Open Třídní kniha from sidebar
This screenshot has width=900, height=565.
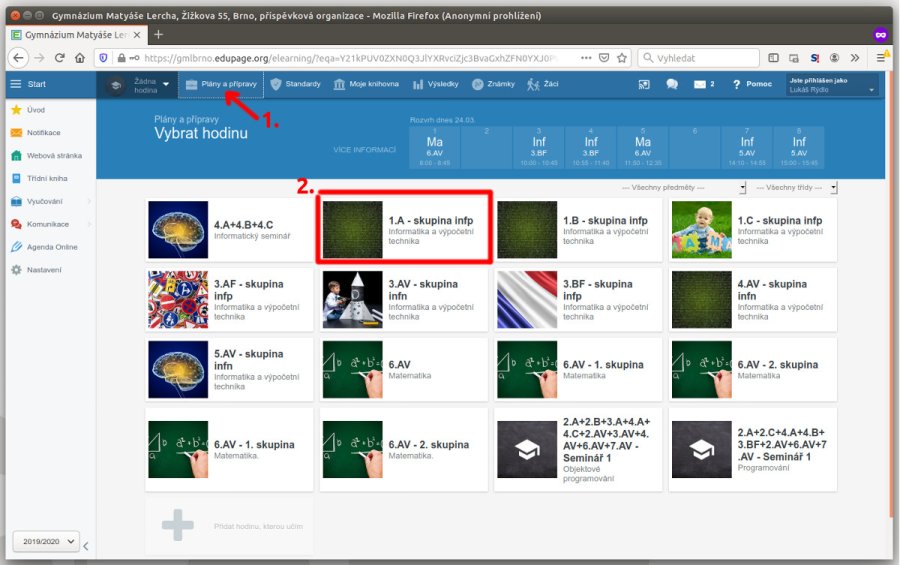[46, 178]
